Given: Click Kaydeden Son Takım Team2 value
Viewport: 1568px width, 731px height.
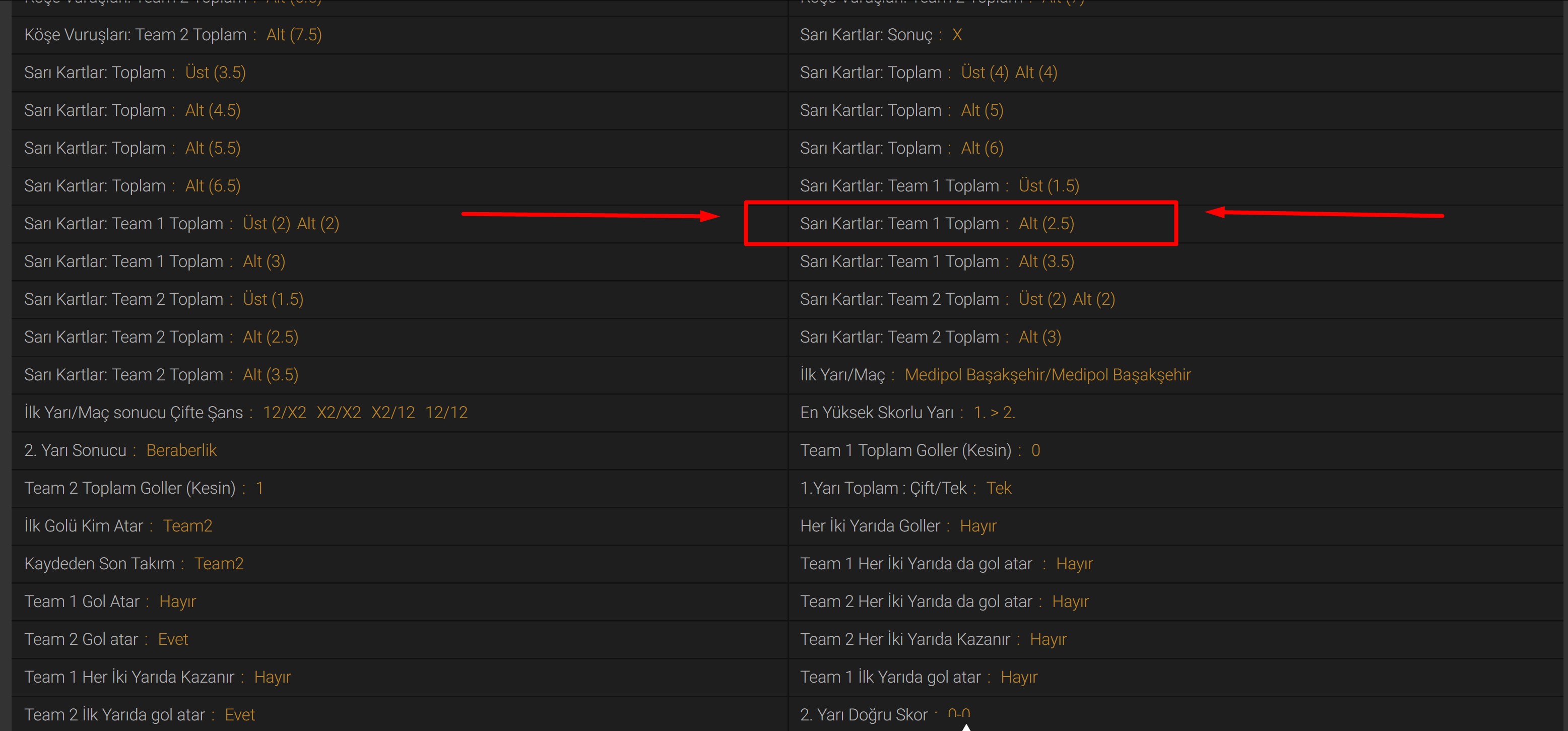Looking at the screenshot, I should tap(219, 564).
